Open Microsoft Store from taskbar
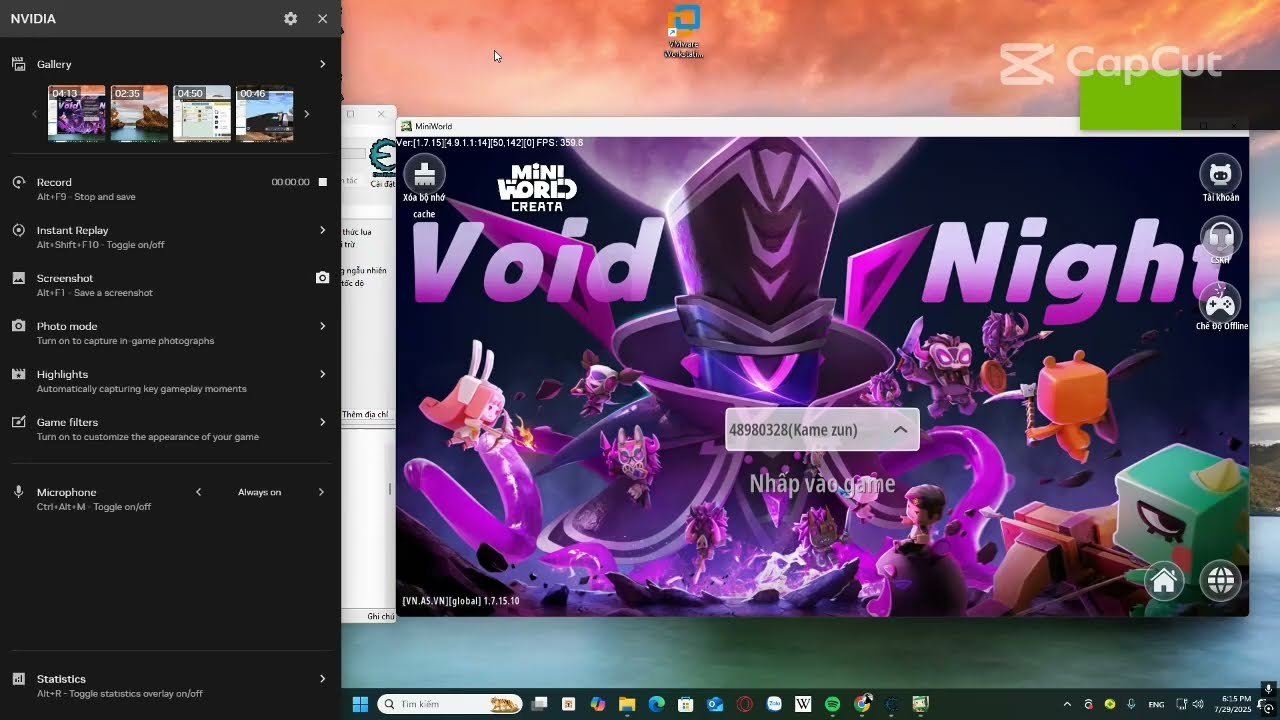The width and height of the screenshot is (1280, 720). point(685,704)
